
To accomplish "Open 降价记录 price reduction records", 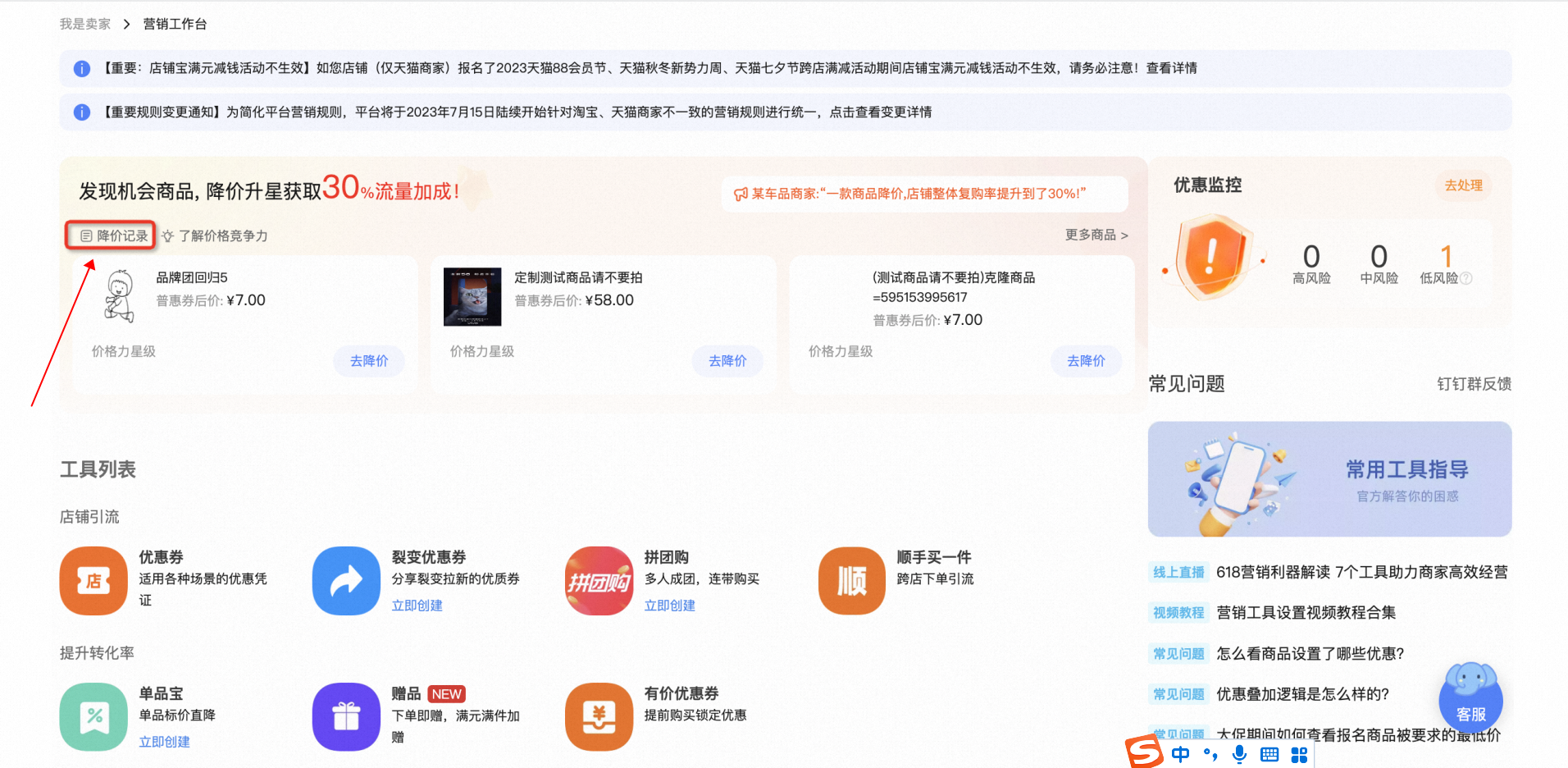I will tap(114, 236).
